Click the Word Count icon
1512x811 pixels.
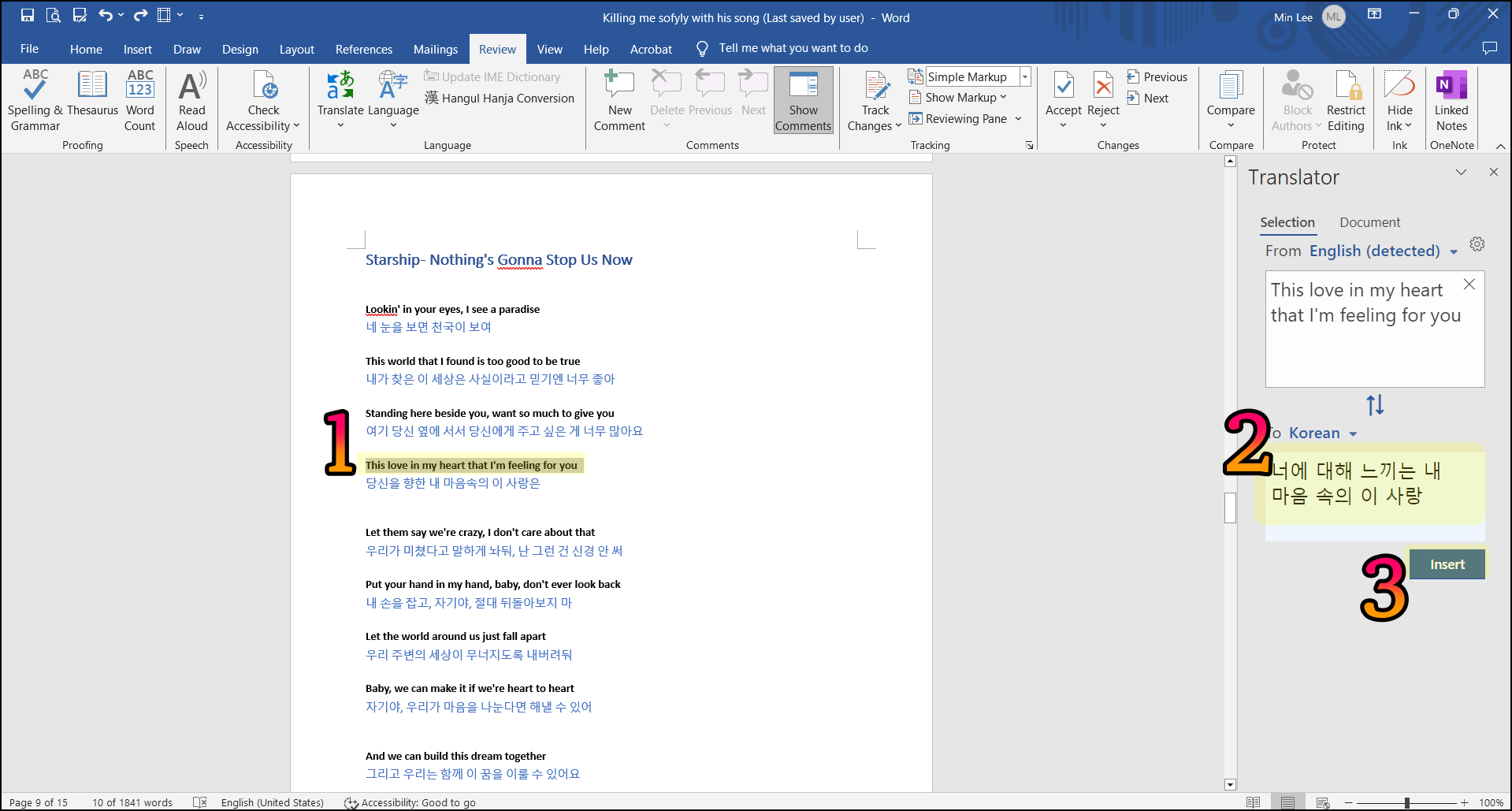[x=139, y=100]
